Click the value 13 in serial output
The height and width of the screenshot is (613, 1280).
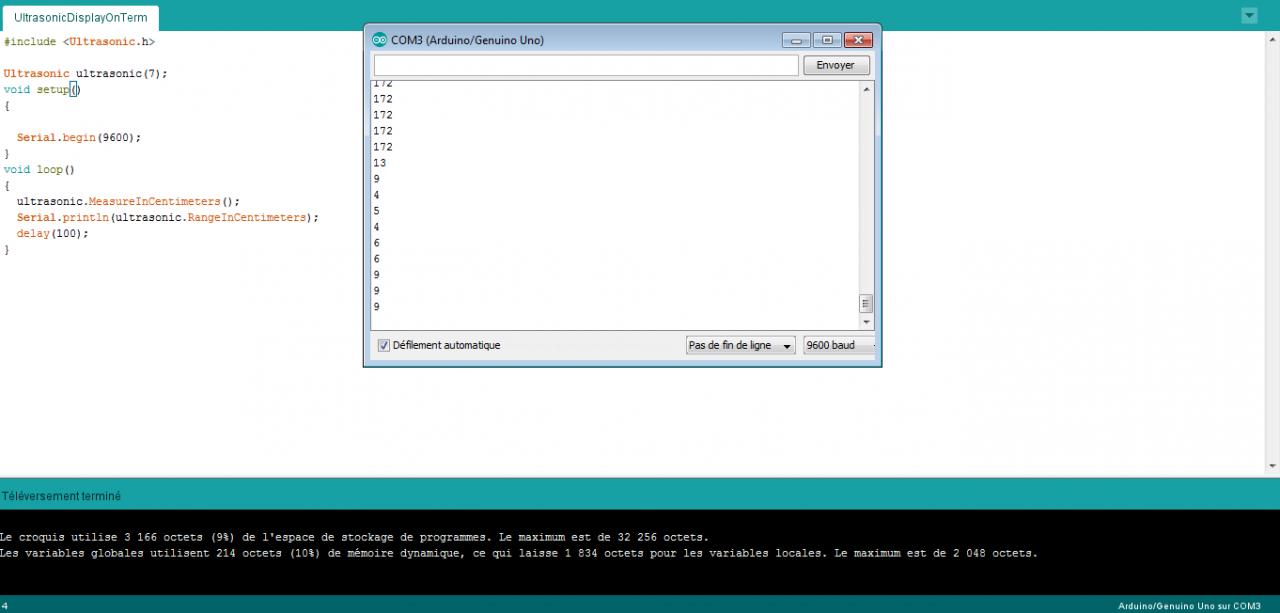379,163
